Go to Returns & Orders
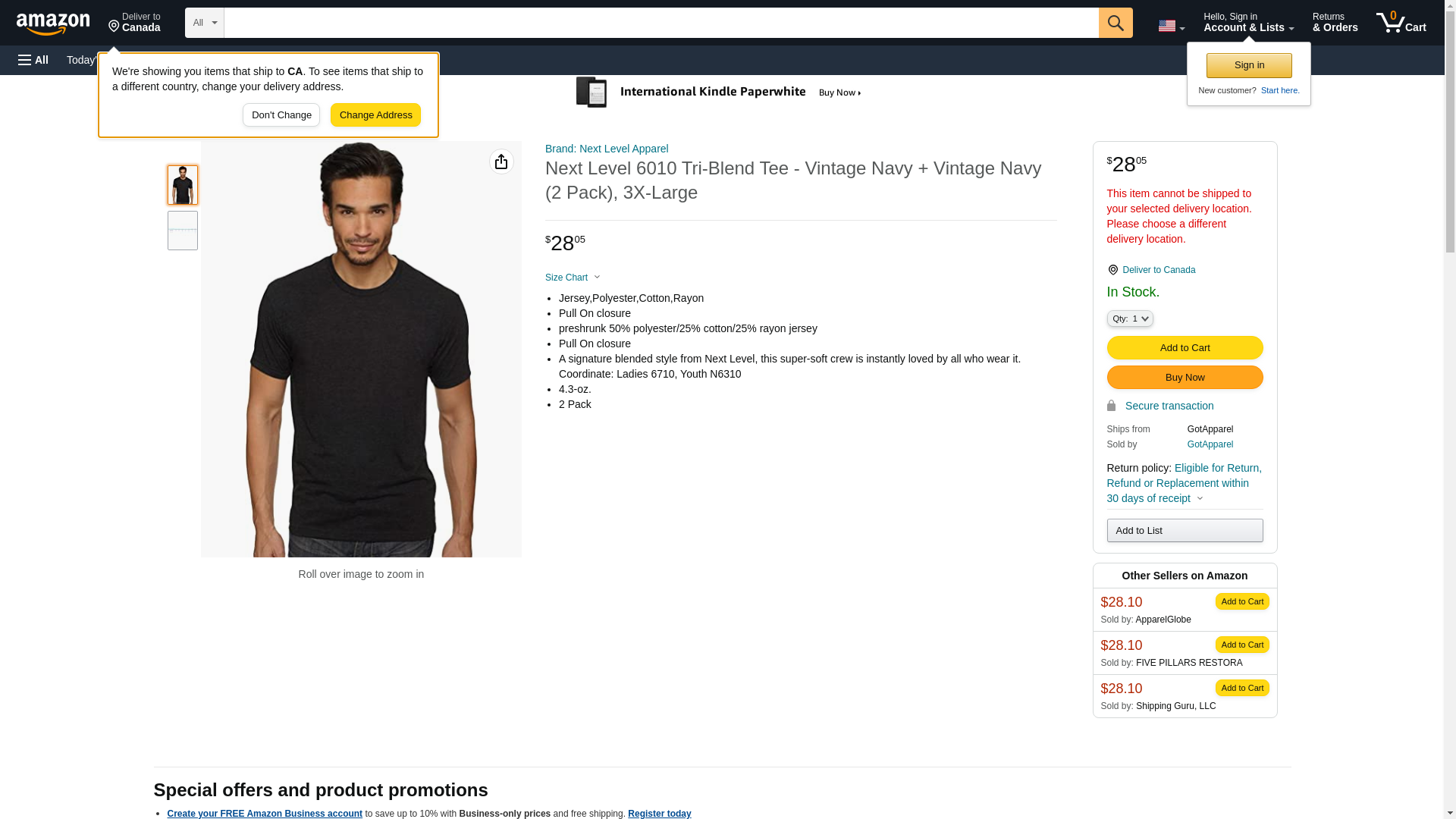Viewport: 1456px width, 819px height. (1335, 23)
